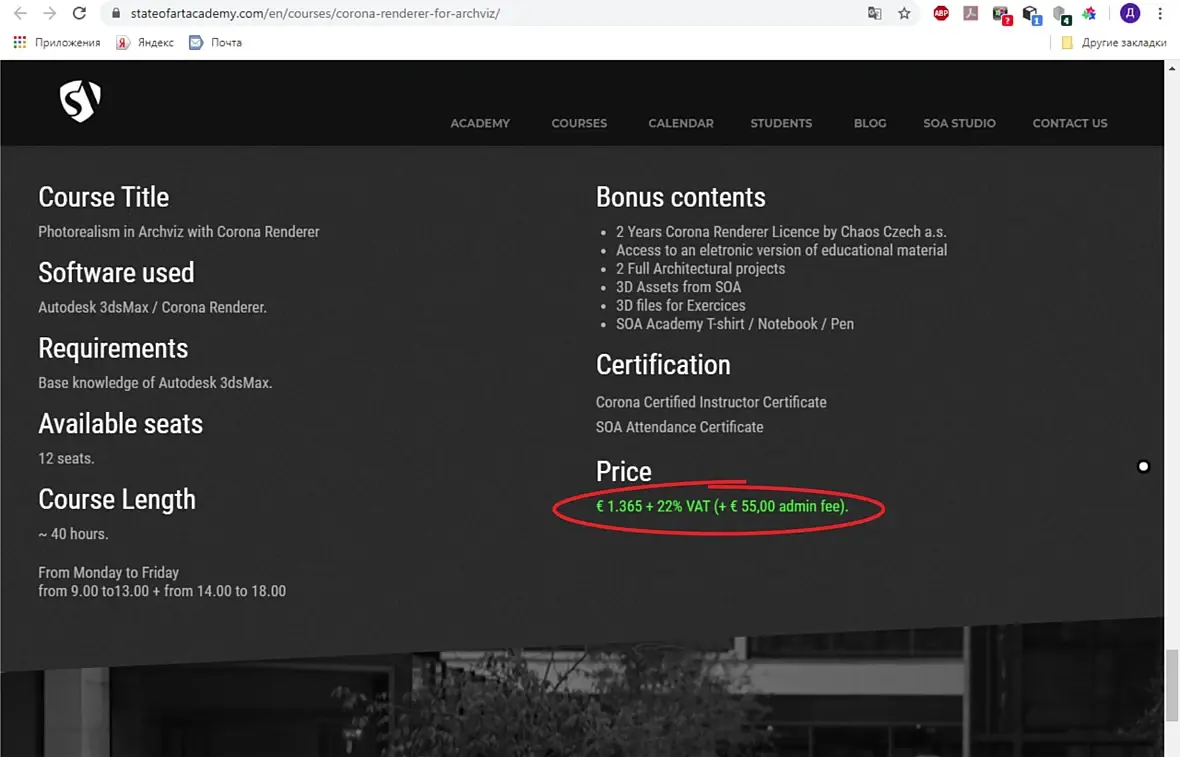Open the Приложения apps shortcut
The width and height of the screenshot is (1180, 757).
tap(56, 42)
